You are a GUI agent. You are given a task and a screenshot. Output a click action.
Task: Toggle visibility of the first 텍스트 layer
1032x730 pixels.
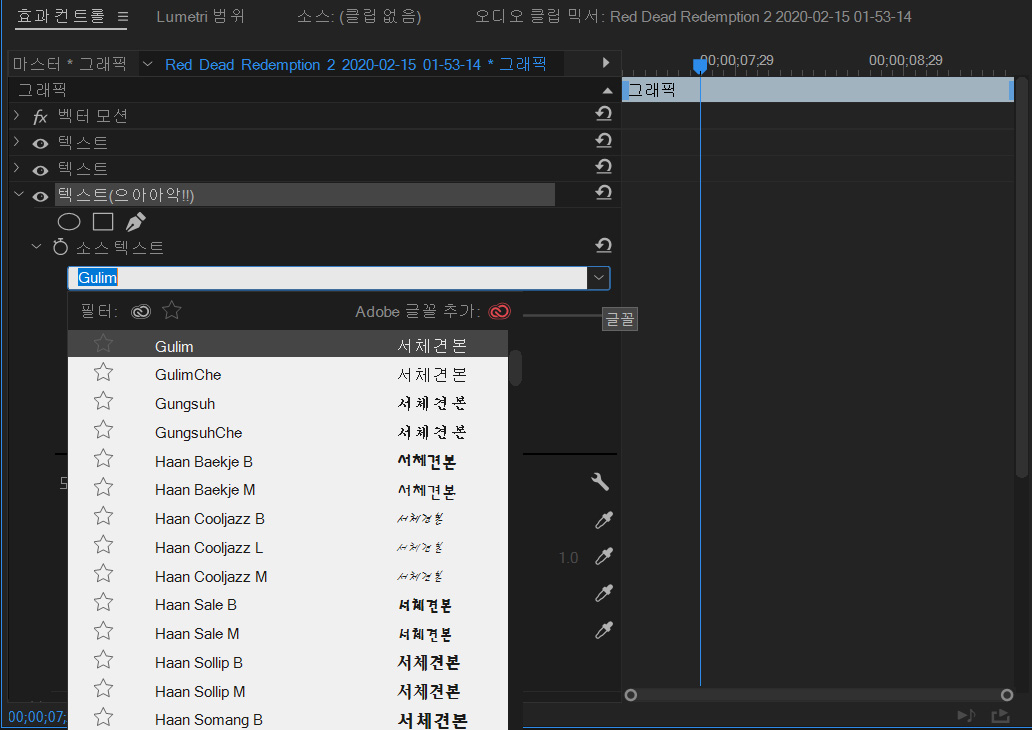coord(40,143)
